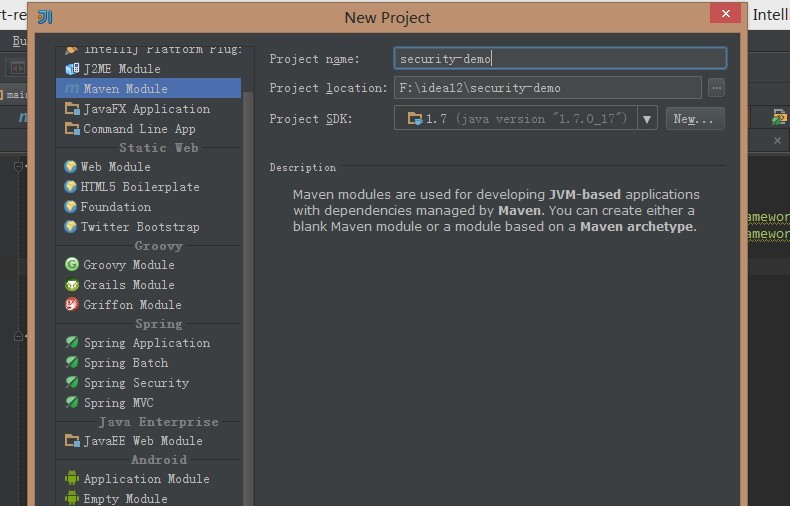Select Grails Module type
Viewport: 790px width, 506px height.
149,285
